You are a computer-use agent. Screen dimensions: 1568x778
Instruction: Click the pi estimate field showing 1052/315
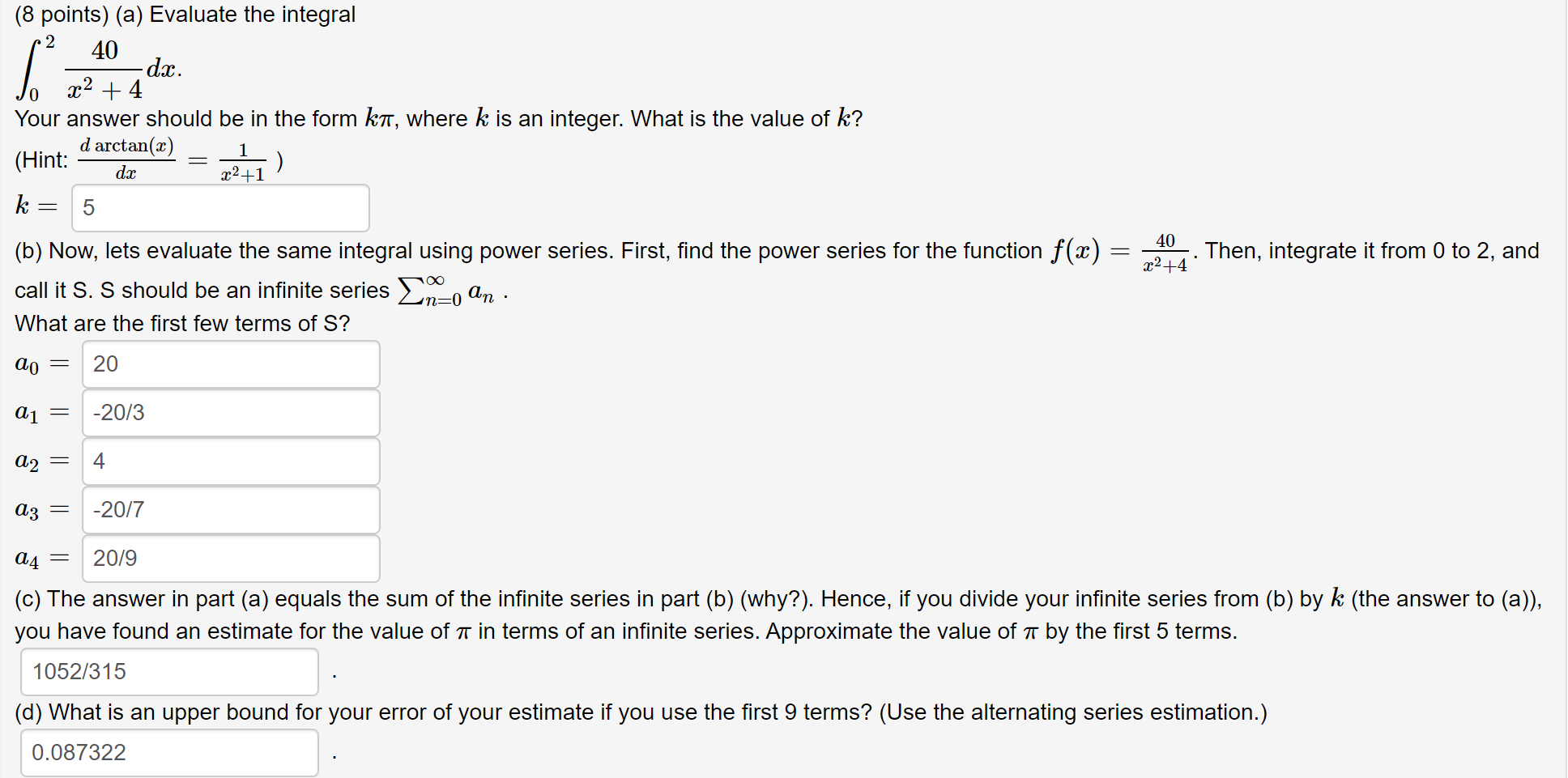click(x=168, y=671)
